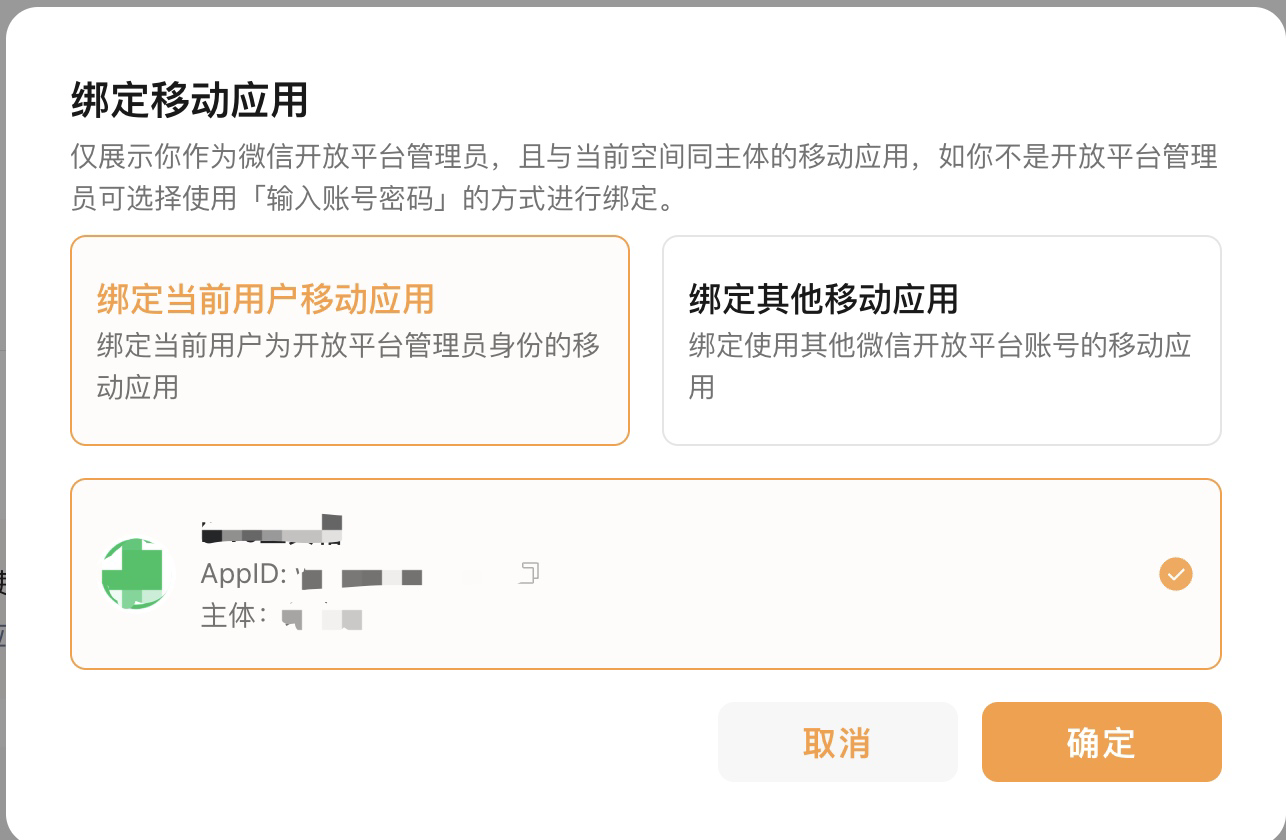Click description under 绑定其他移动应用 heading

[x=939, y=366]
